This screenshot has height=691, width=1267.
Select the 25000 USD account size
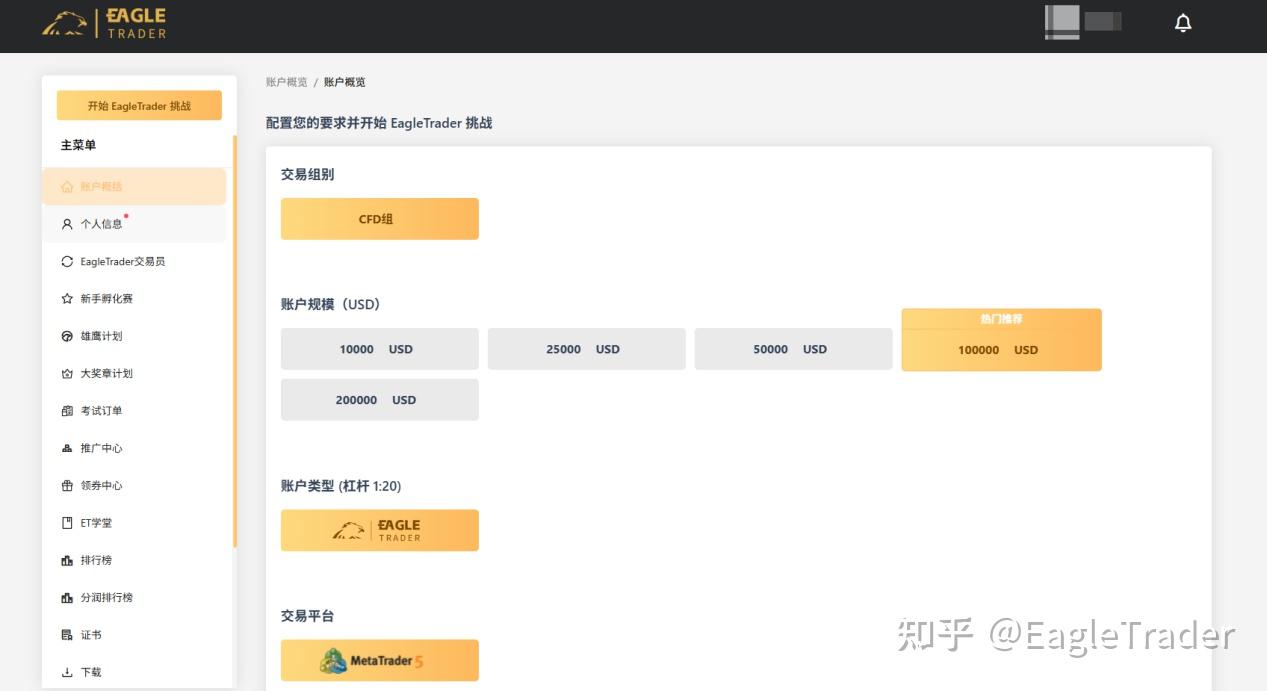click(x=587, y=349)
